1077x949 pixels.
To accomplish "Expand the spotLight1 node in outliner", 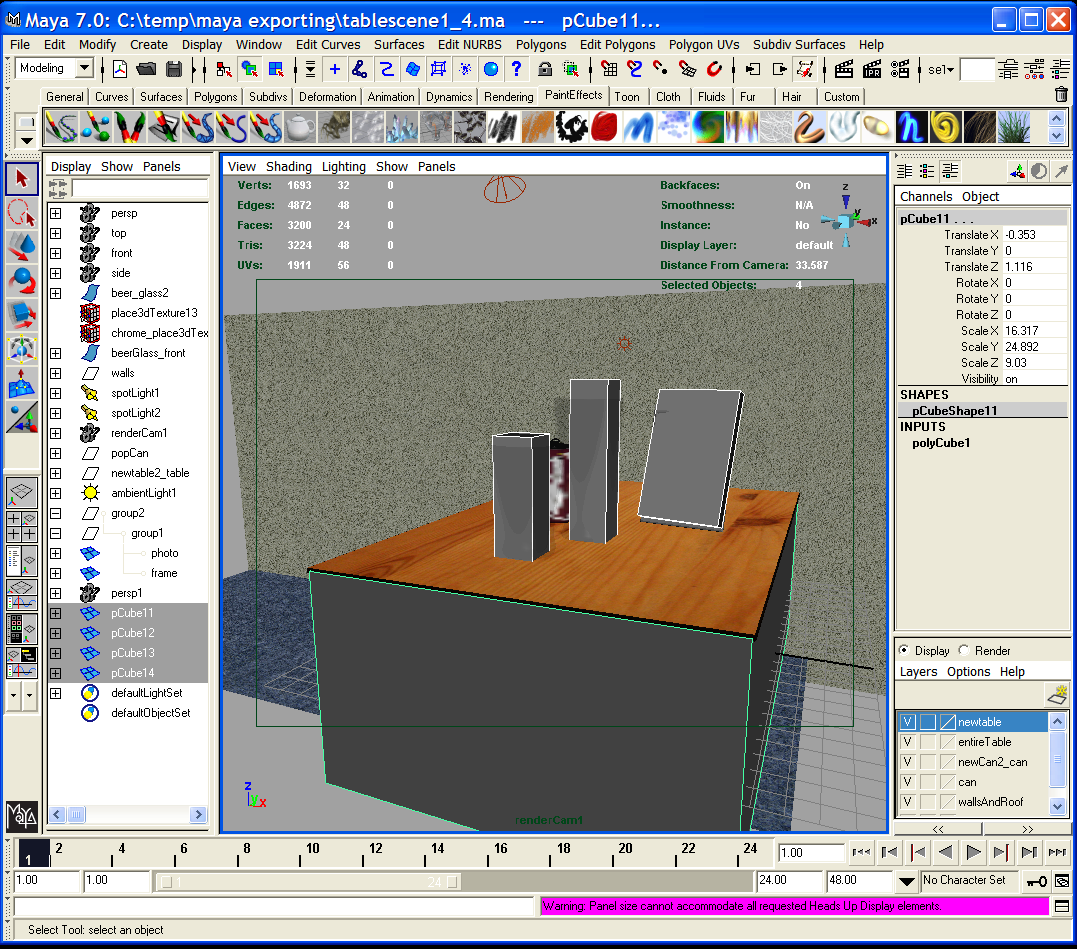I will pyautogui.click(x=56, y=393).
